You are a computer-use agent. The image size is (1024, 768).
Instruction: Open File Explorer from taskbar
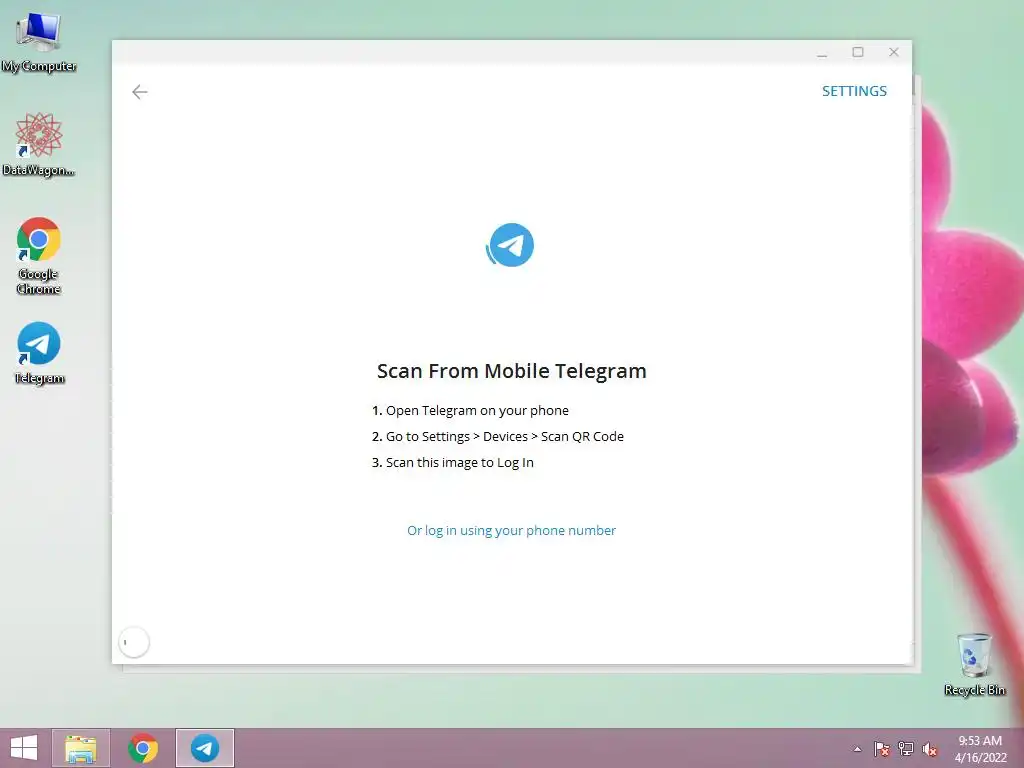tap(81, 748)
